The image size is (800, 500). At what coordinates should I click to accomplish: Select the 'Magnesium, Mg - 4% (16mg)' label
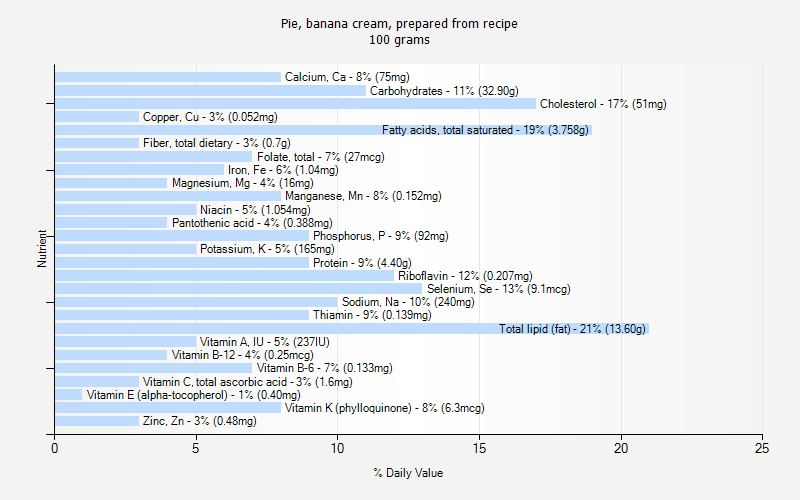(243, 183)
